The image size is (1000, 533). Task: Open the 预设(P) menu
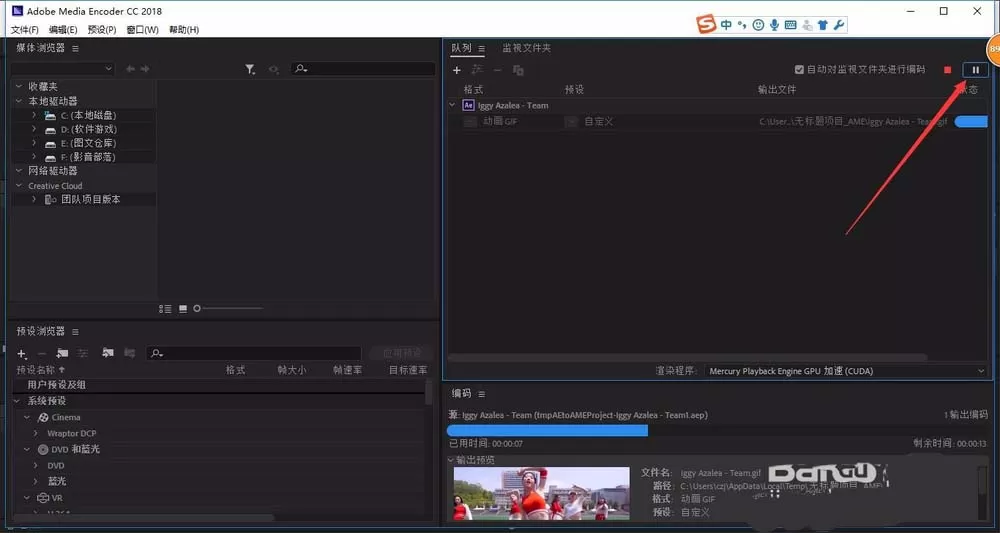[102, 30]
